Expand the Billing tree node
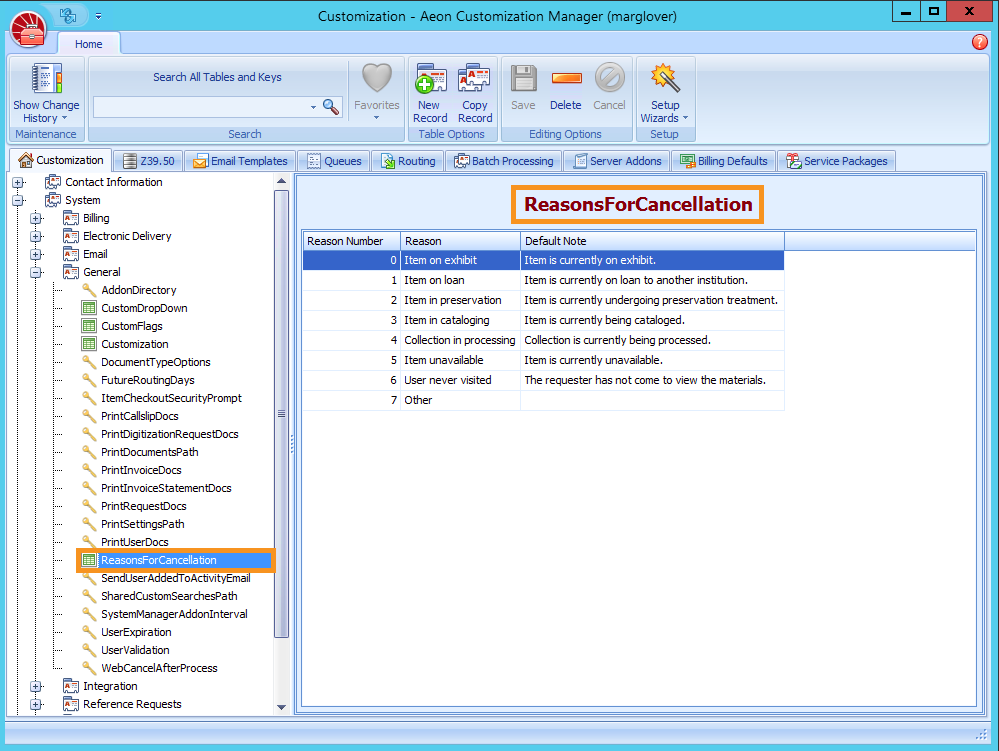This screenshot has height=751, width=999. (x=34, y=218)
